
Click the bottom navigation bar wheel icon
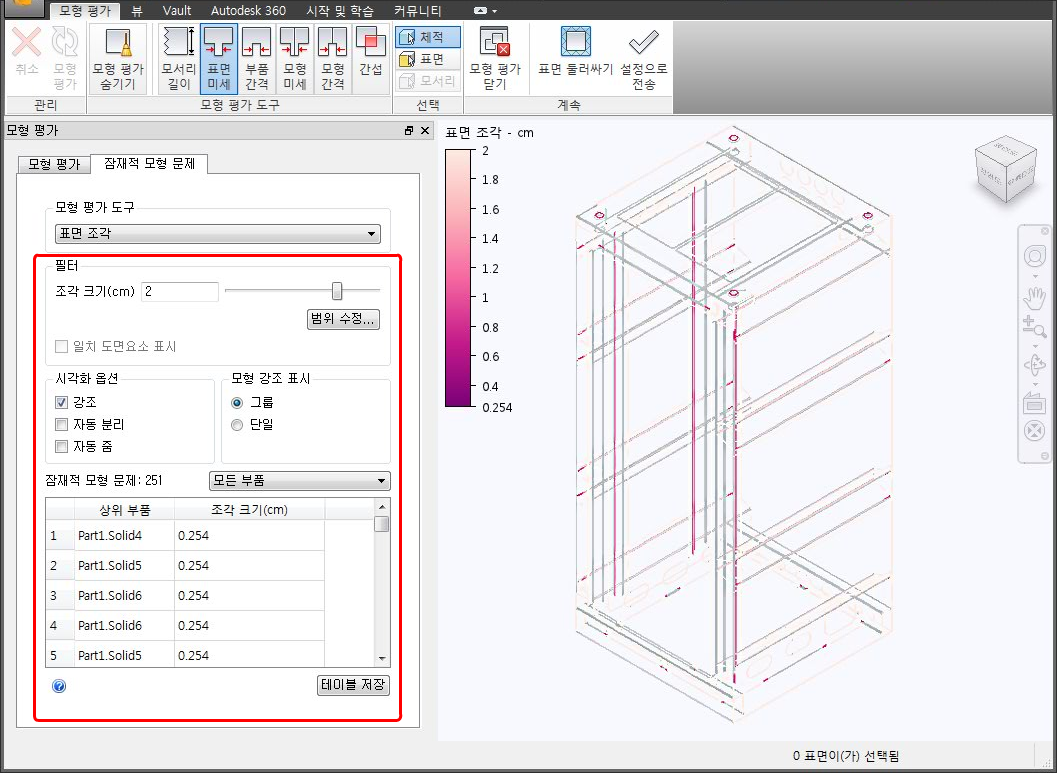[x=1034, y=431]
